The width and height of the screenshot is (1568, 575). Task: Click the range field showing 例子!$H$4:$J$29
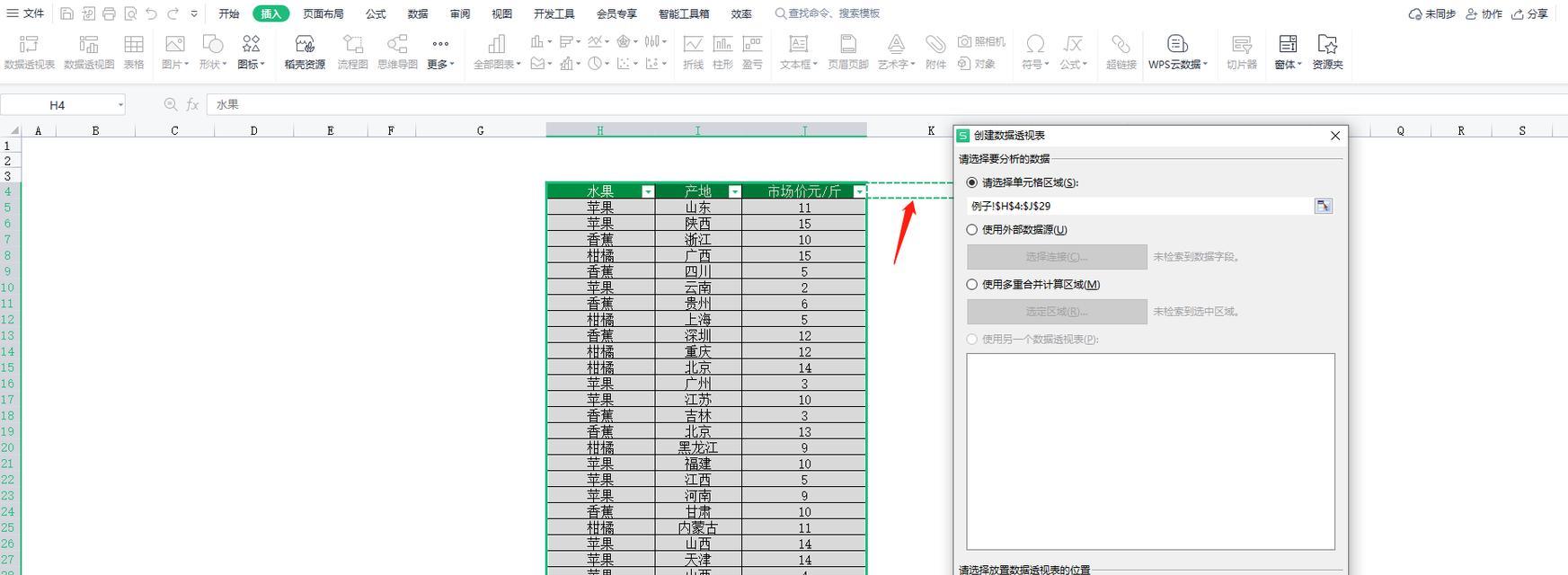coord(1140,206)
